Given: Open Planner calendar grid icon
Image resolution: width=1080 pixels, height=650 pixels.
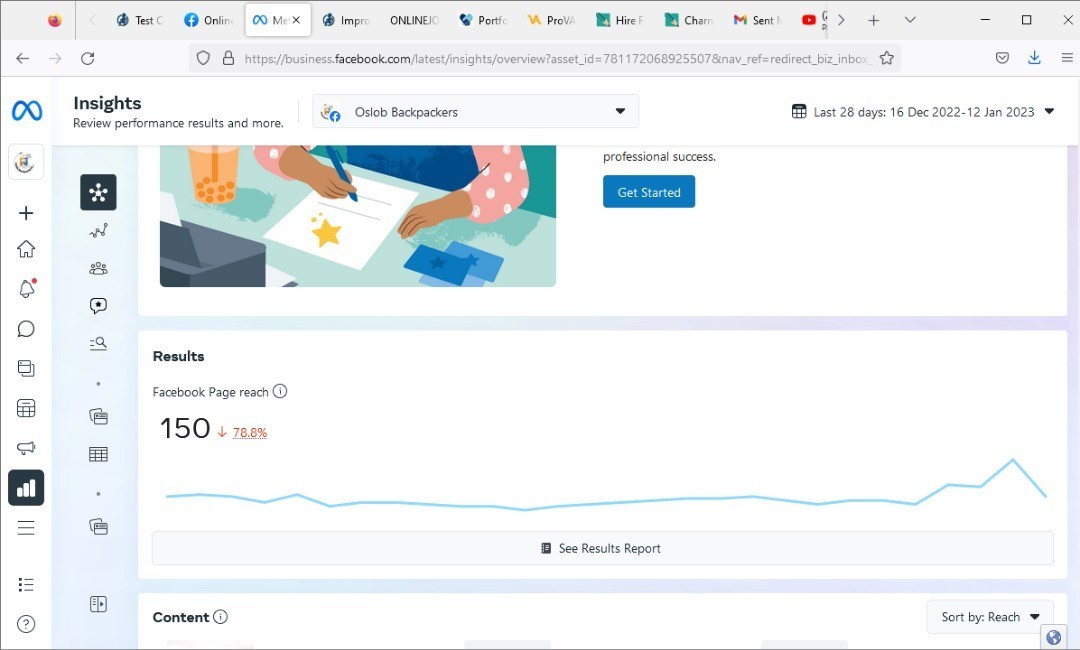Looking at the screenshot, I should (26, 408).
